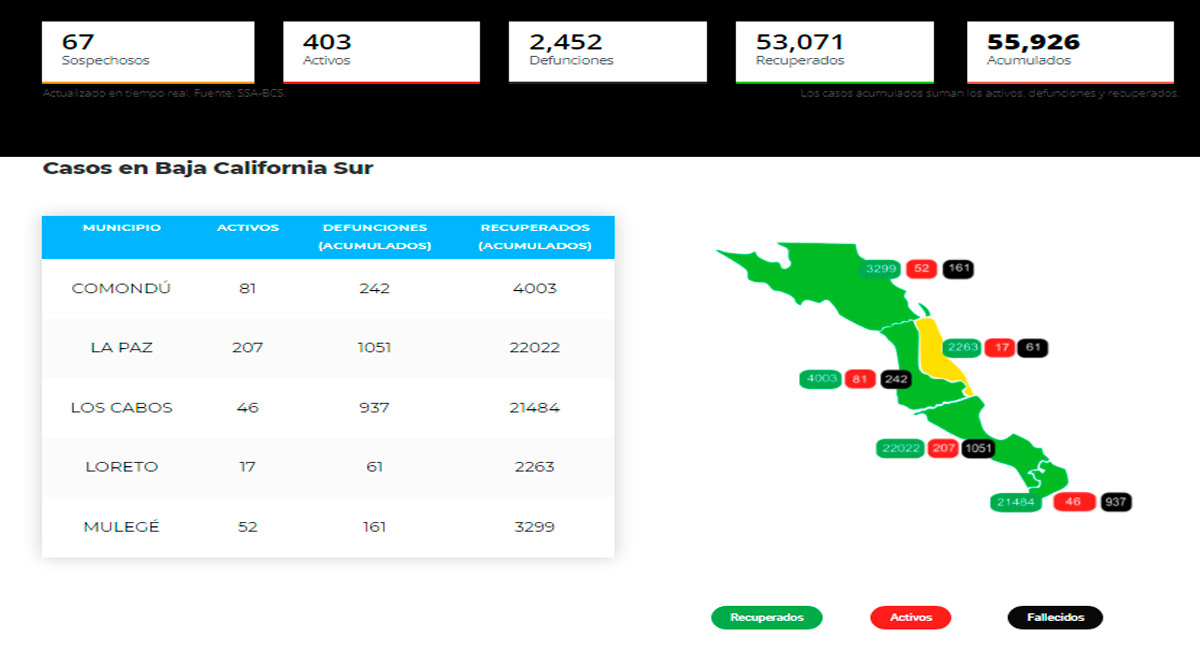The width and height of the screenshot is (1200, 666).
Task: Select MULEGÉ in the municipality column
Action: [122, 526]
